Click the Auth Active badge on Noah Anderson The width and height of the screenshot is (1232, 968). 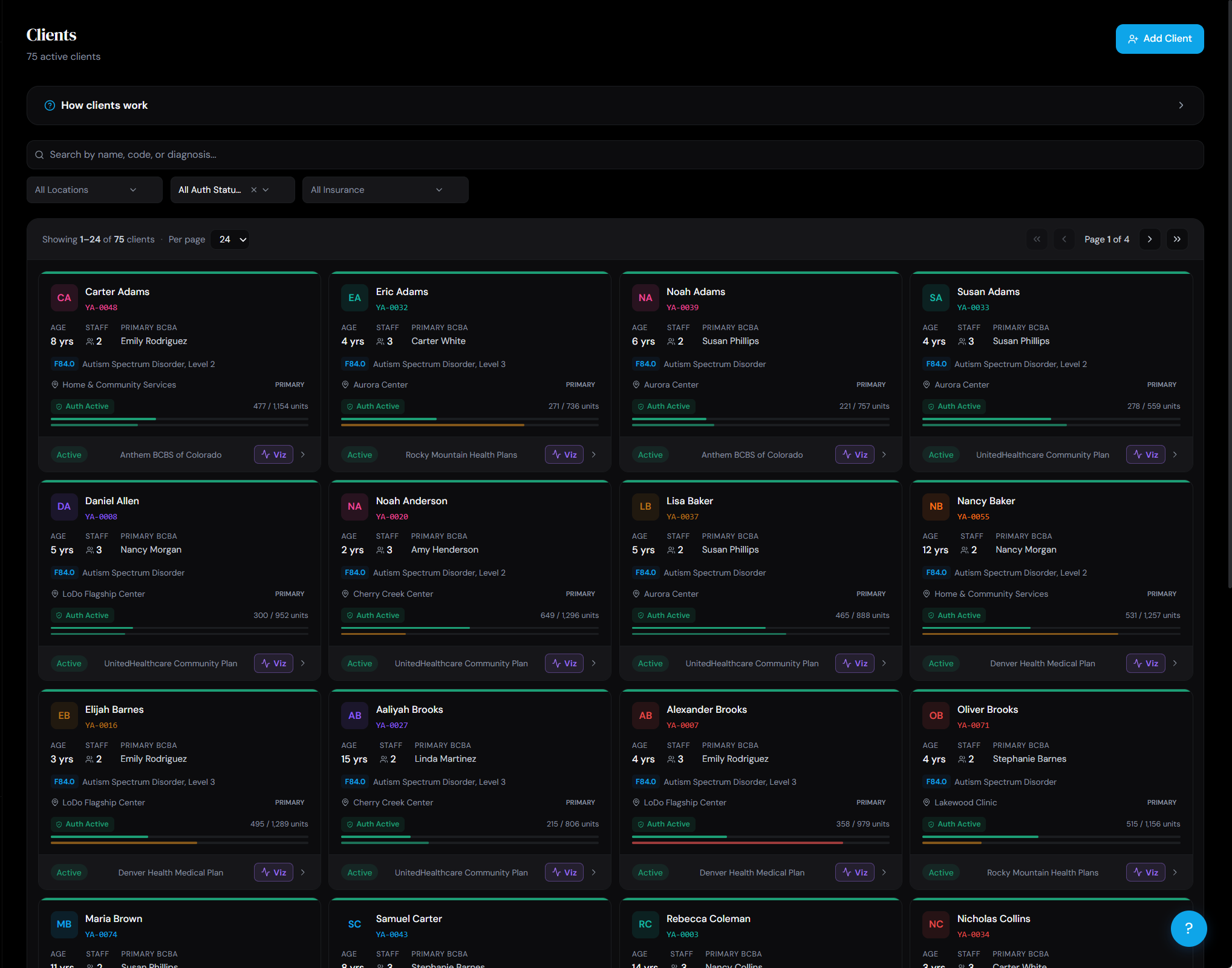[x=373, y=616]
